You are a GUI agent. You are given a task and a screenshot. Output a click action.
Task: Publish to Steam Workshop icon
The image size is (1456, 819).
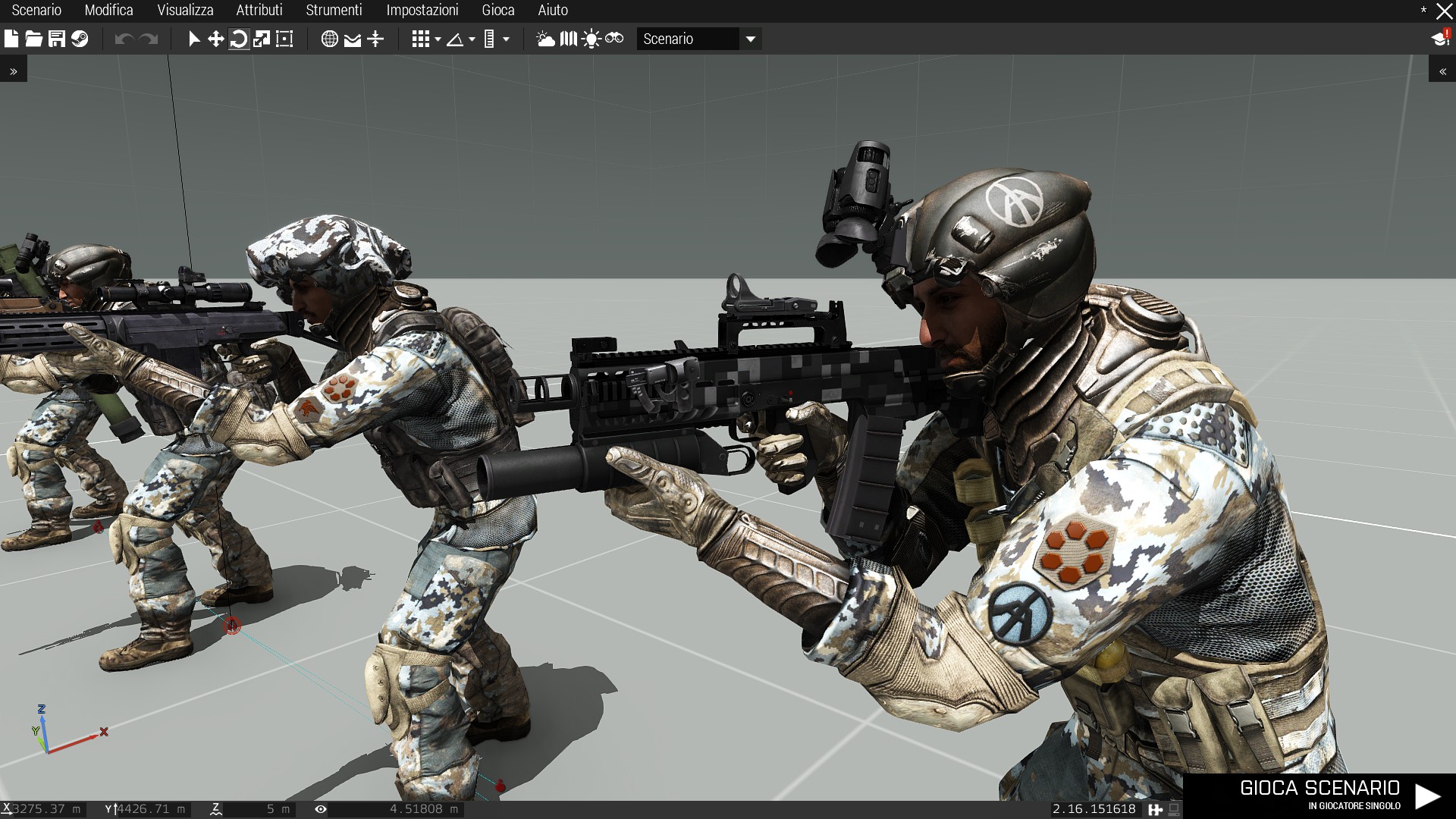[80, 39]
